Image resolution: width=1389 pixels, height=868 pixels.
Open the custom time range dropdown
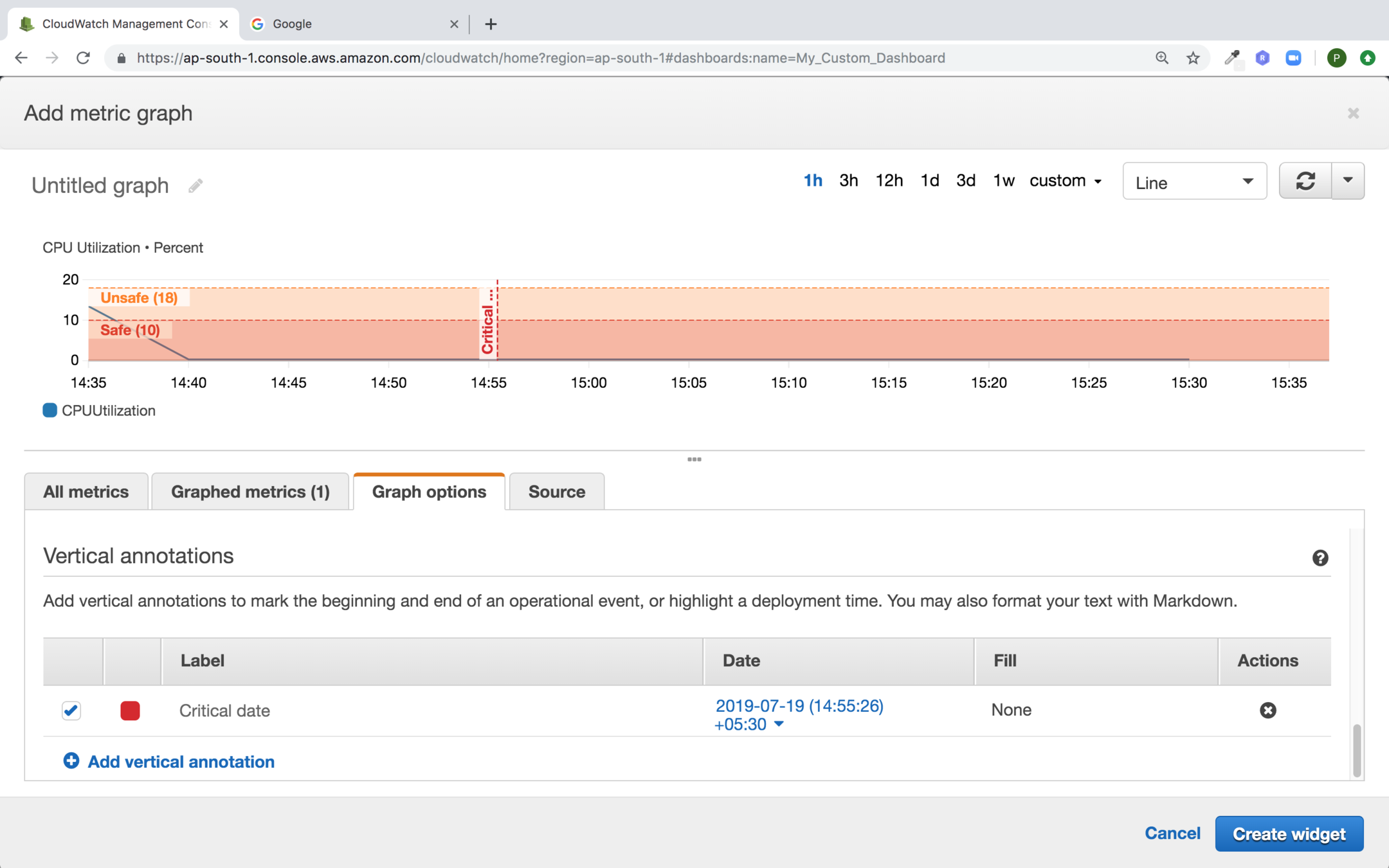1065,181
